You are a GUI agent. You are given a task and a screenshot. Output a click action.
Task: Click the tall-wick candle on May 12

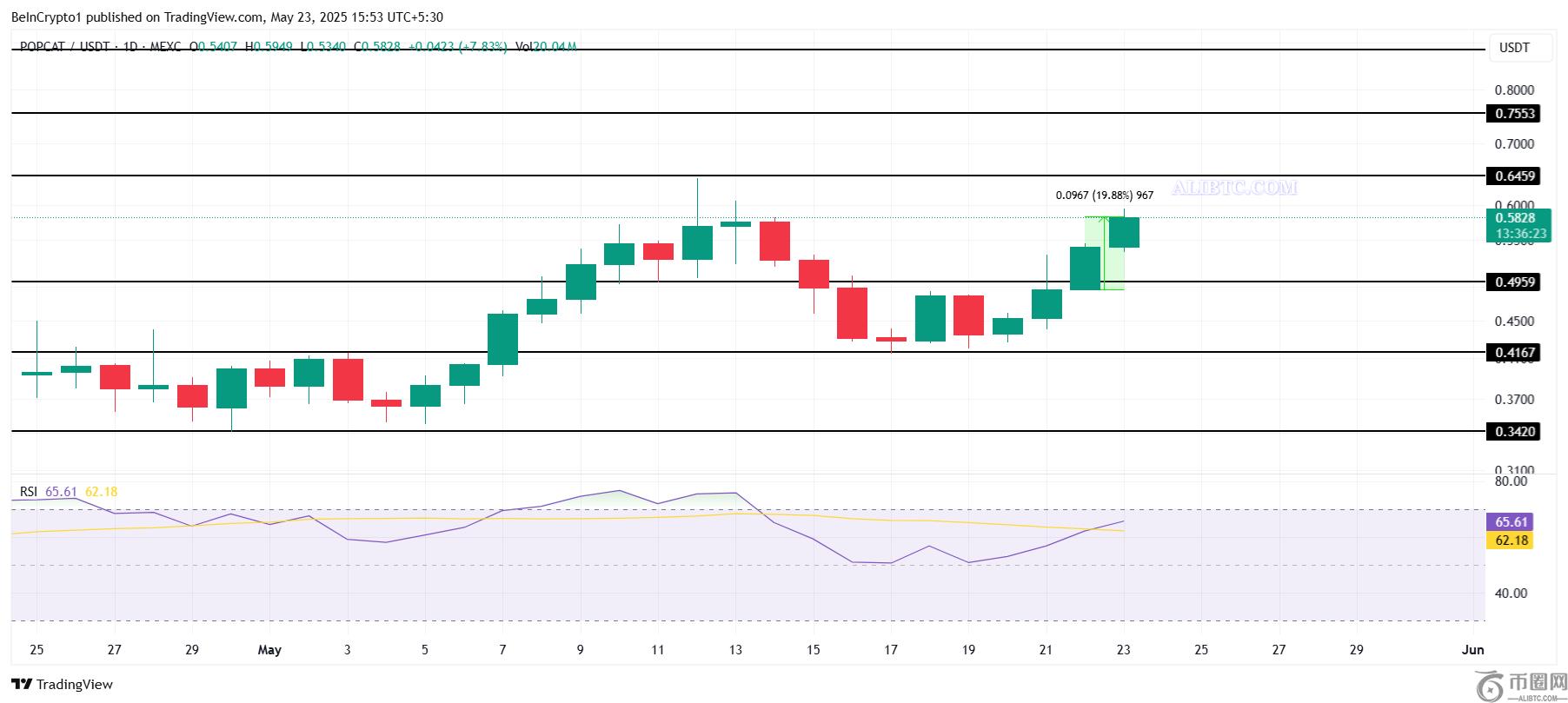coord(697,242)
